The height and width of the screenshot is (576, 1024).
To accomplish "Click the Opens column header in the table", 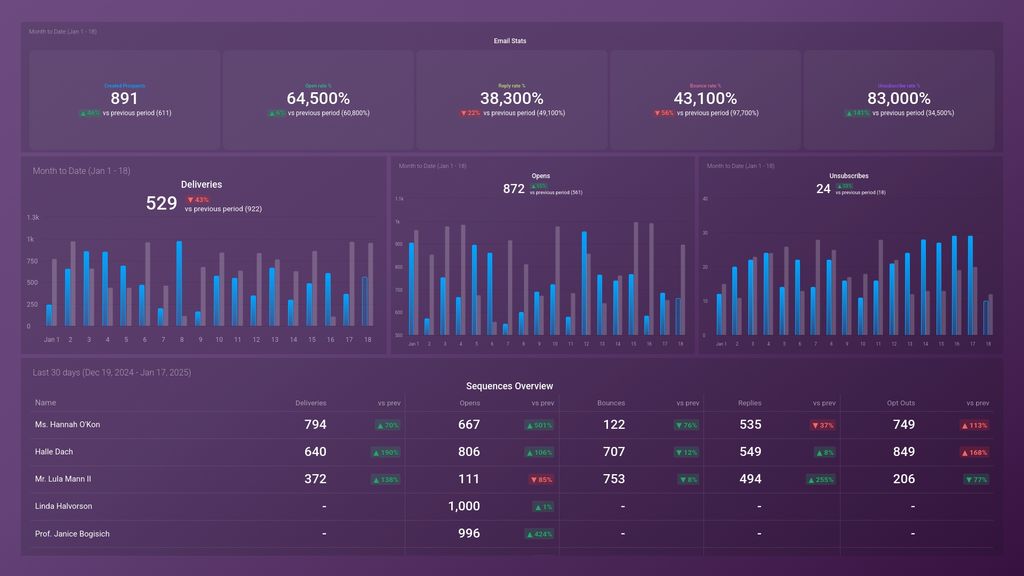I will pyautogui.click(x=470, y=403).
